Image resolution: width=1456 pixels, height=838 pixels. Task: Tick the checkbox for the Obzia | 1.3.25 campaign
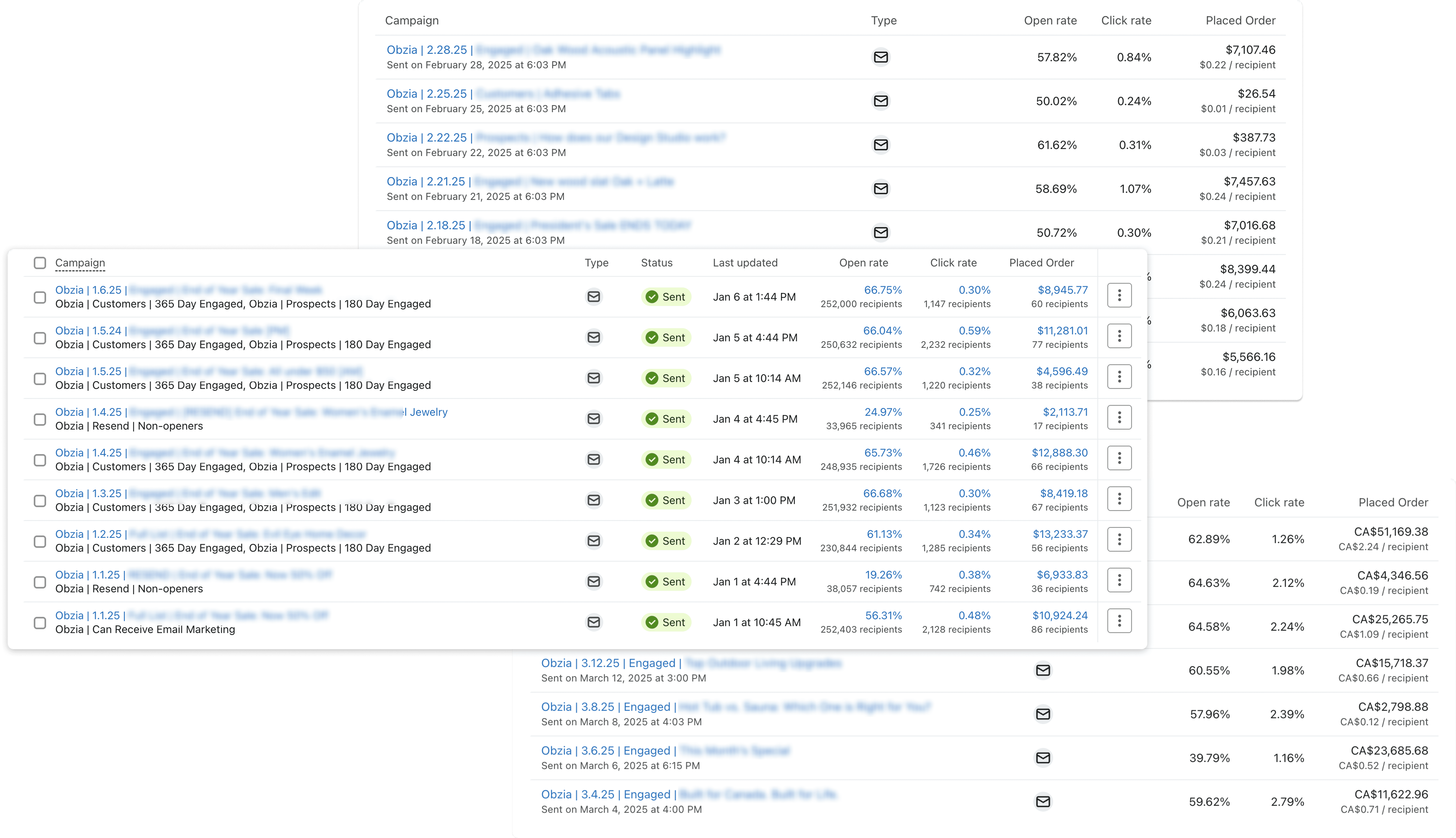coord(40,501)
